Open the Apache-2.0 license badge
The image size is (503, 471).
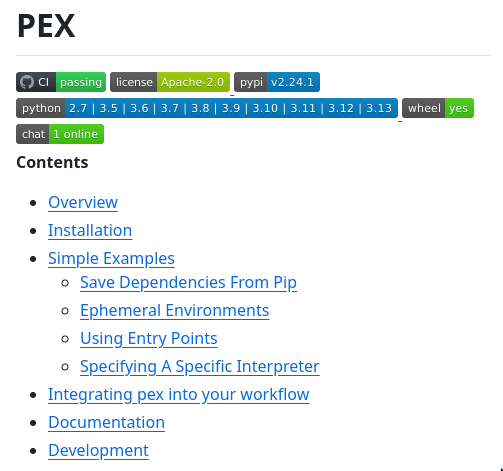coord(170,82)
